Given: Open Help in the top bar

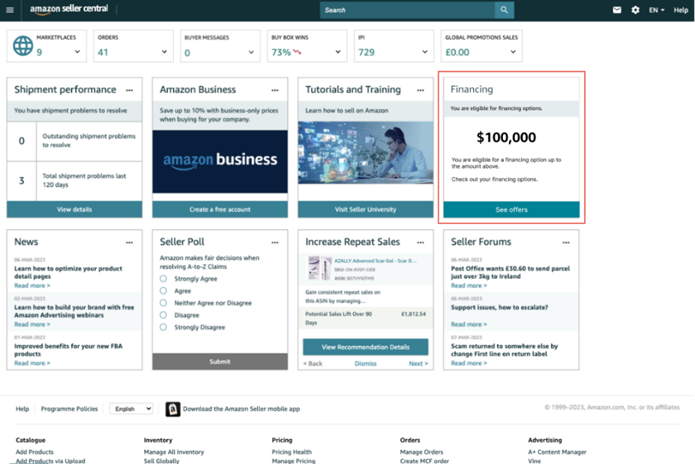Looking at the screenshot, I should pyautogui.click(x=681, y=10).
